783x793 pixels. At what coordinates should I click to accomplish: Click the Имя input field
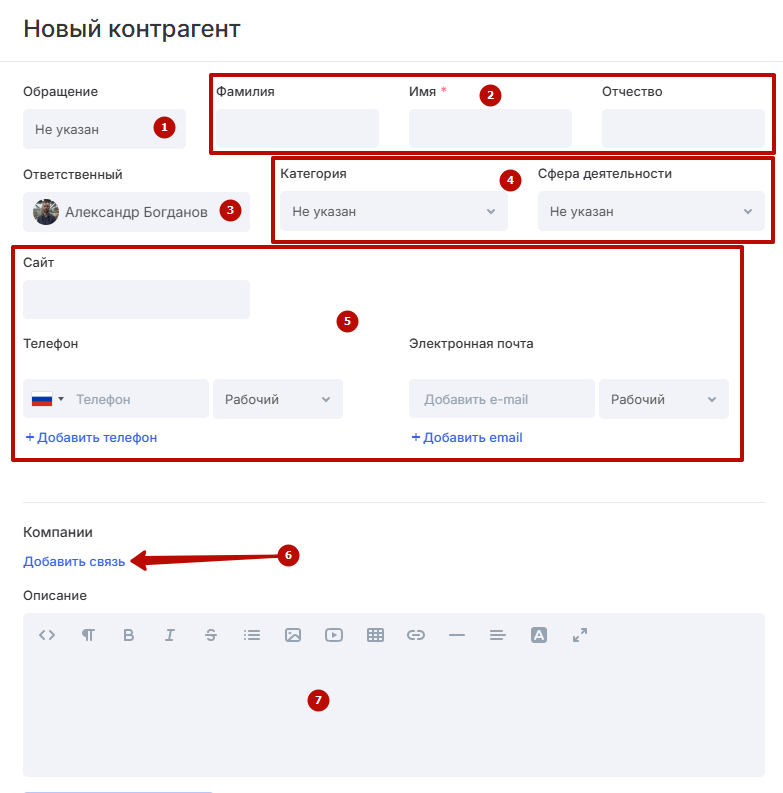click(x=490, y=129)
